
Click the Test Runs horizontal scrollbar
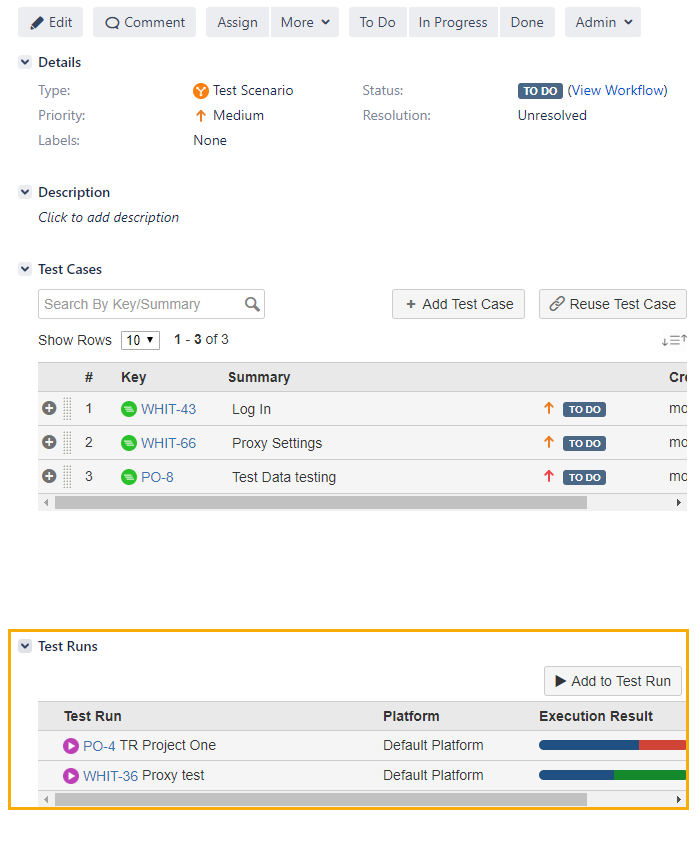321,800
